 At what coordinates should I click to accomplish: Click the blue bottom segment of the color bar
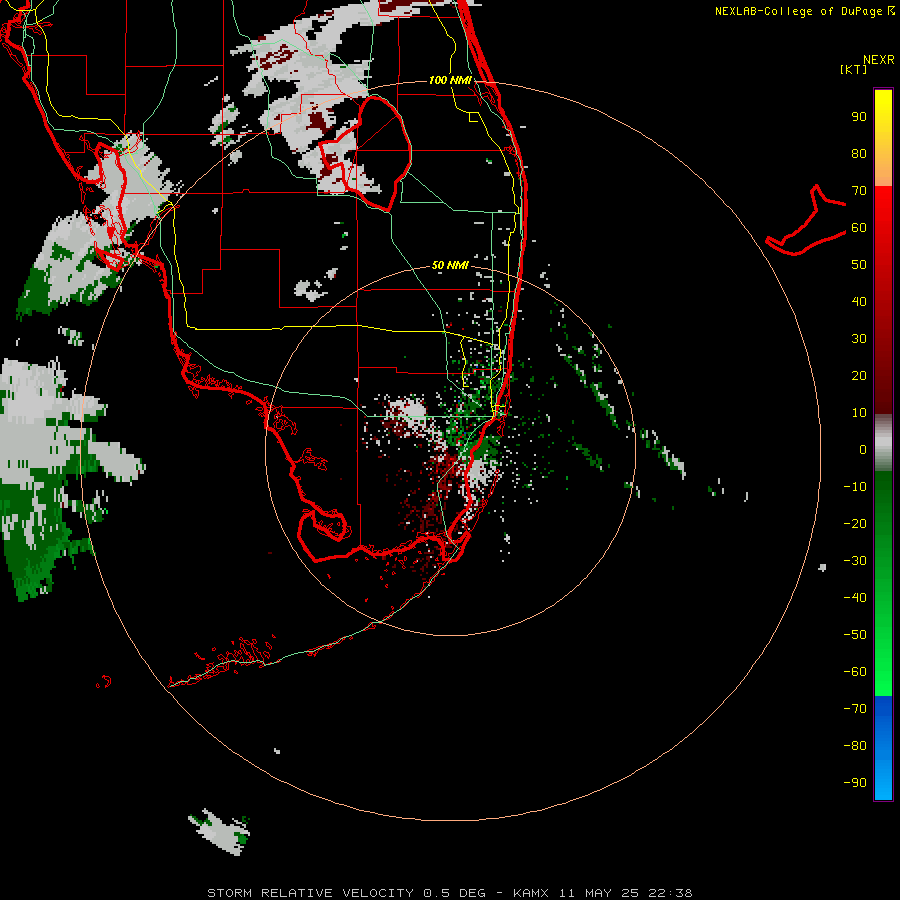click(883, 748)
